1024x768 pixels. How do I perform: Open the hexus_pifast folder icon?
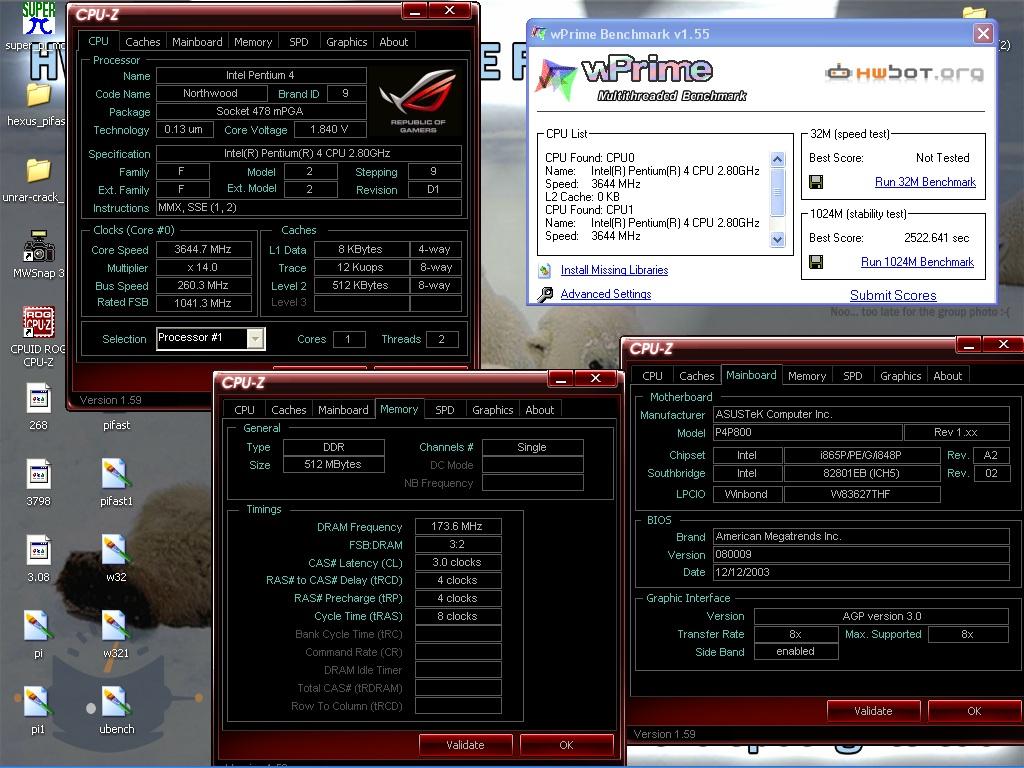[x=38, y=95]
